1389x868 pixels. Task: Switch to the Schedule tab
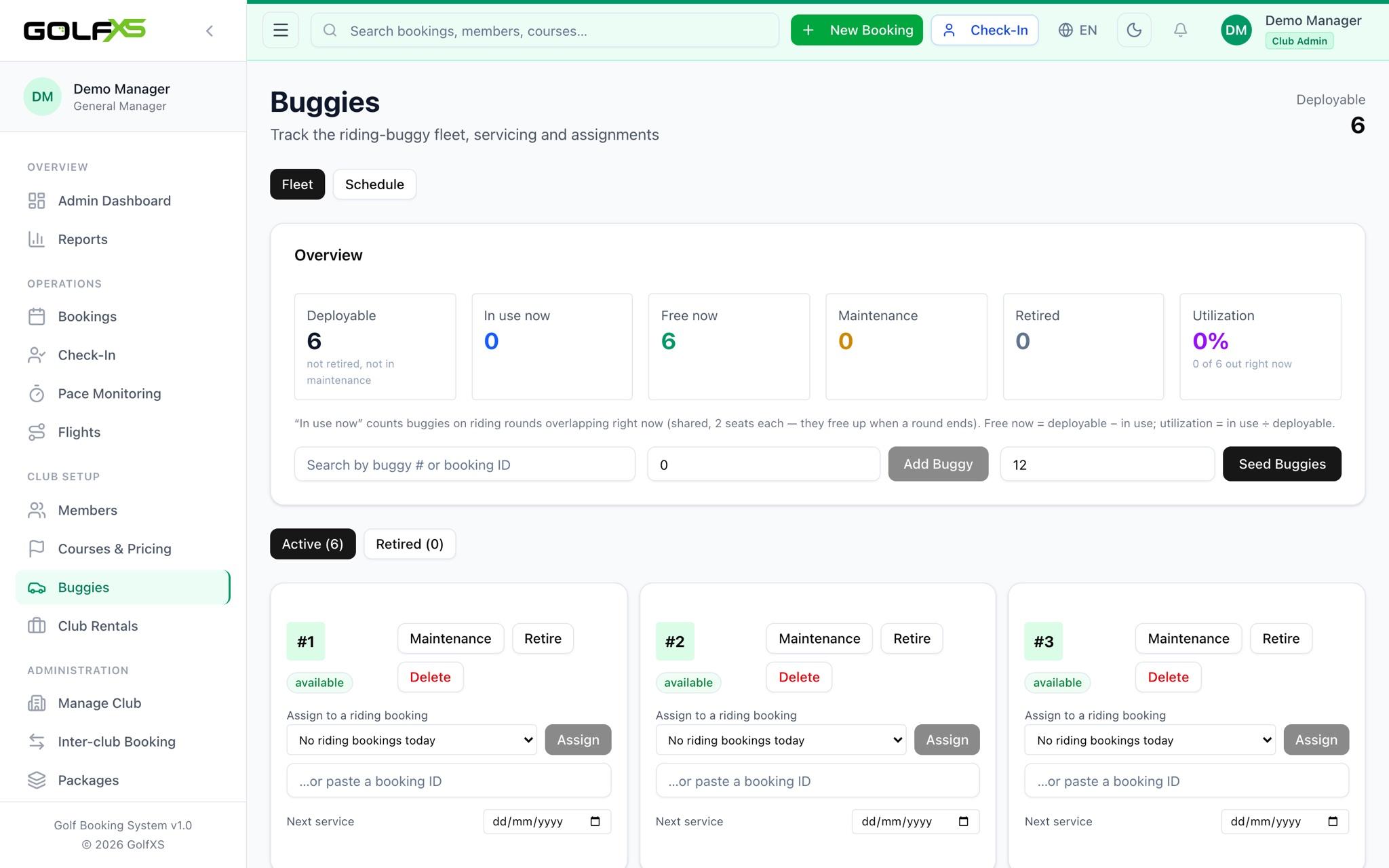click(x=374, y=184)
